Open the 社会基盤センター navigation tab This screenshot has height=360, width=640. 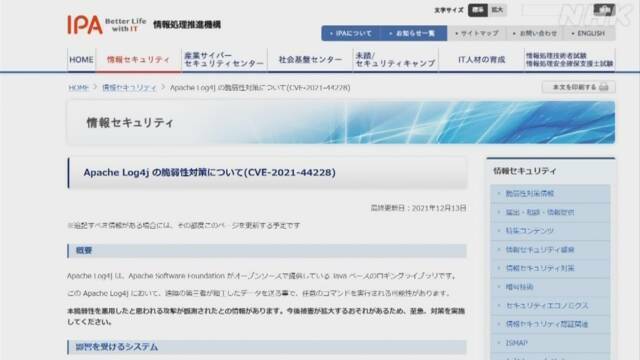(310, 60)
